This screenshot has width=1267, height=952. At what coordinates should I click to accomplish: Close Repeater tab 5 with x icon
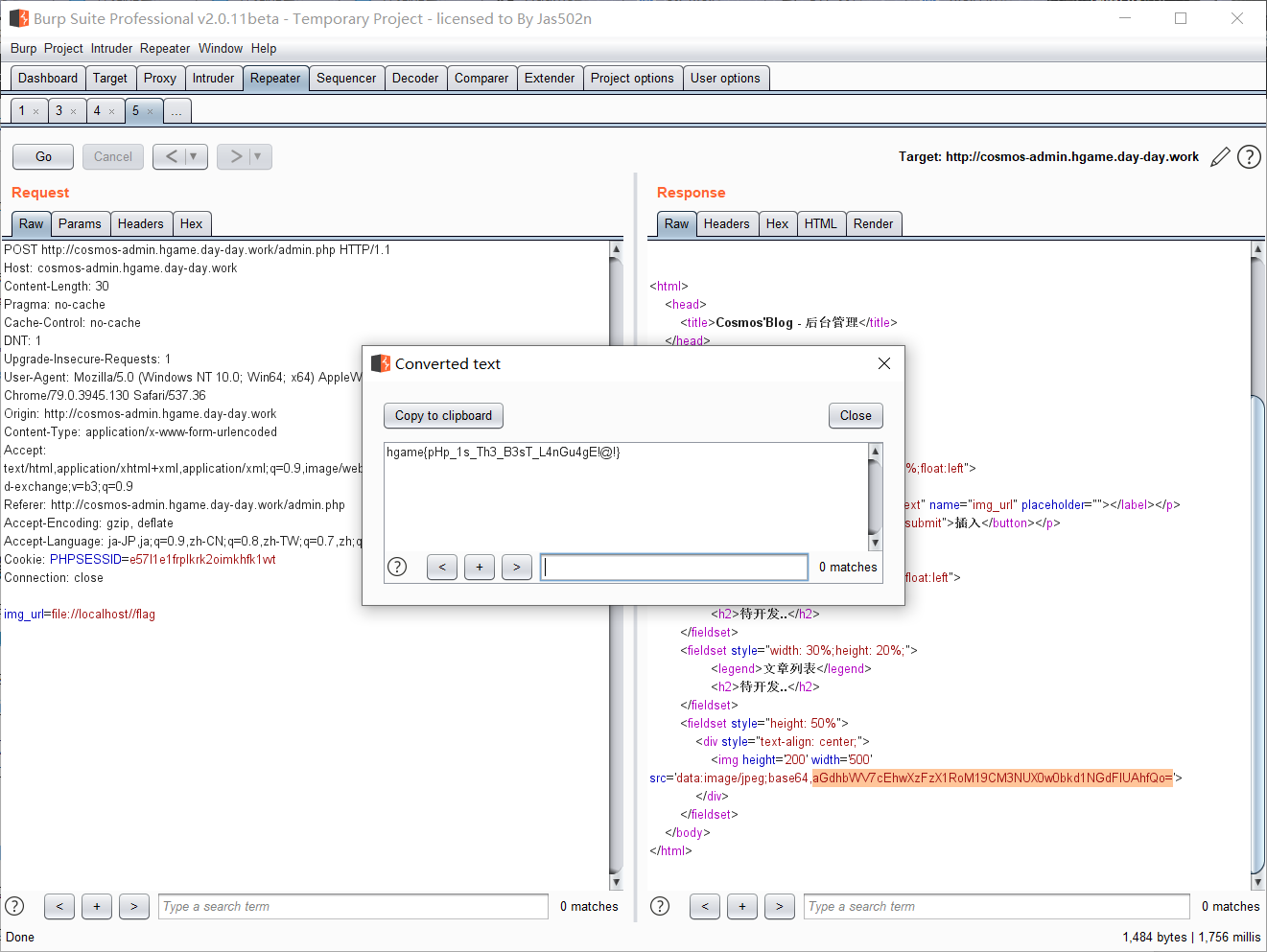point(151,112)
